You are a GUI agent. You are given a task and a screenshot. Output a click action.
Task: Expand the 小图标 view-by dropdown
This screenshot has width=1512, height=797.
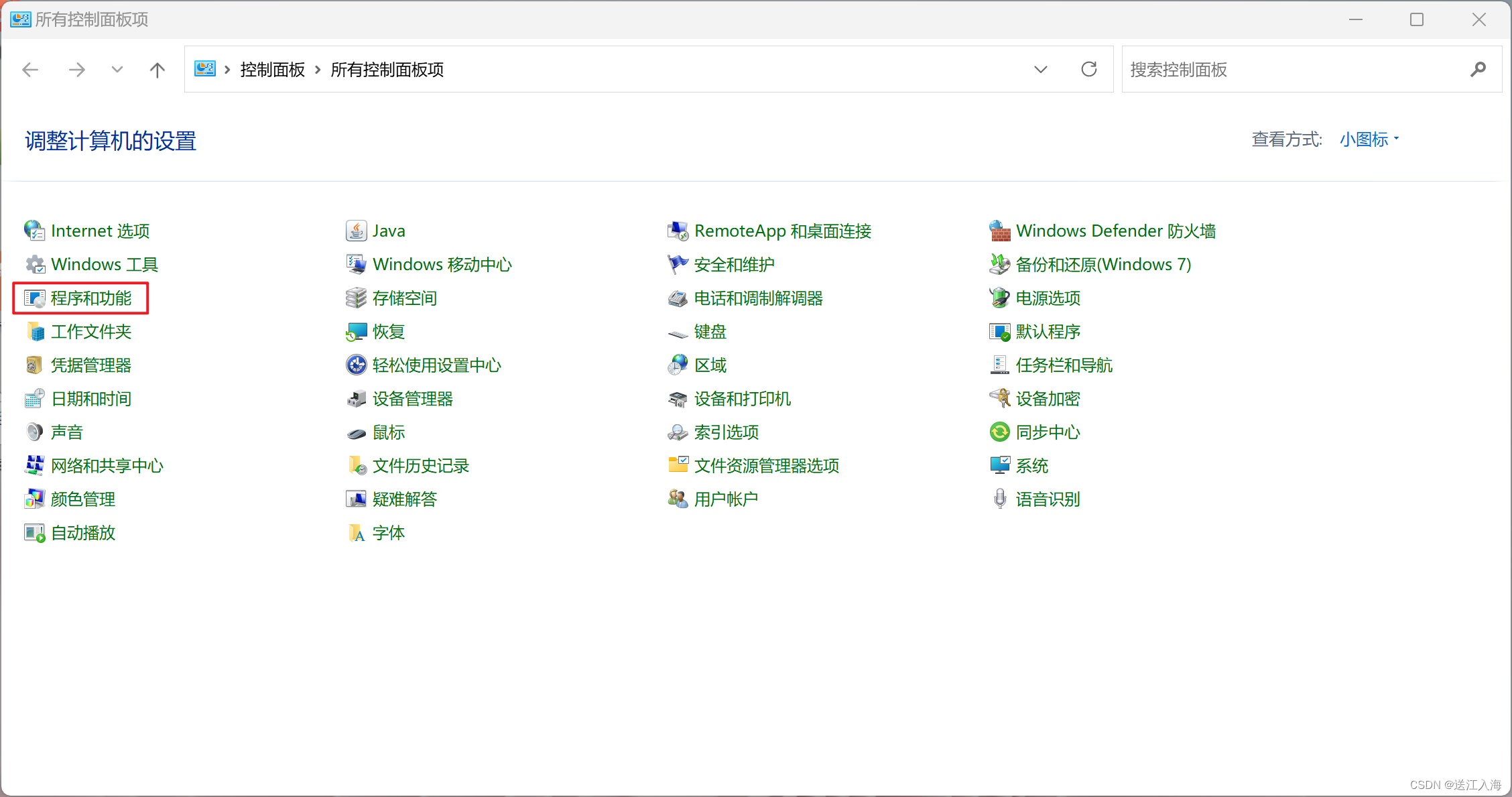click(1369, 139)
